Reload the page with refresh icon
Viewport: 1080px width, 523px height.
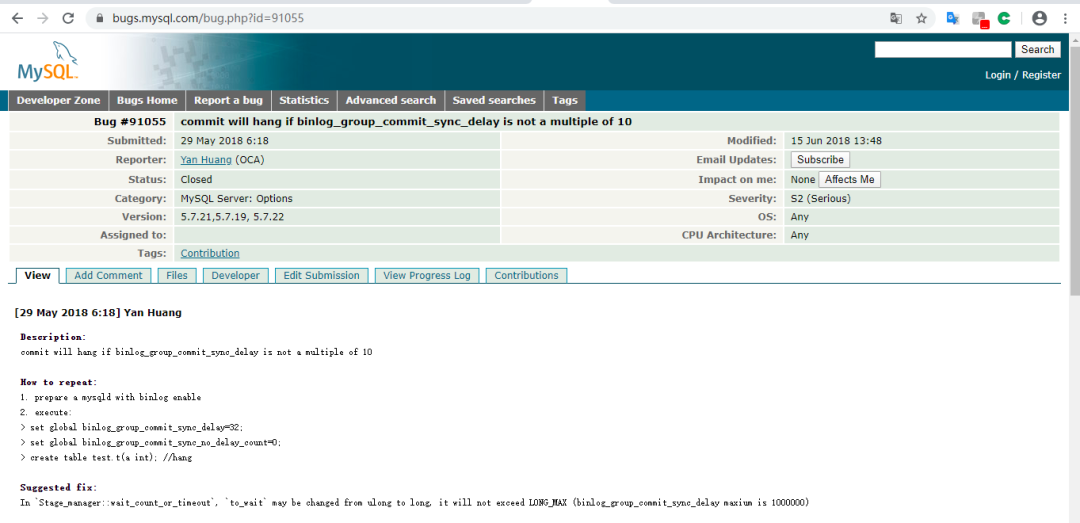click(68, 19)
